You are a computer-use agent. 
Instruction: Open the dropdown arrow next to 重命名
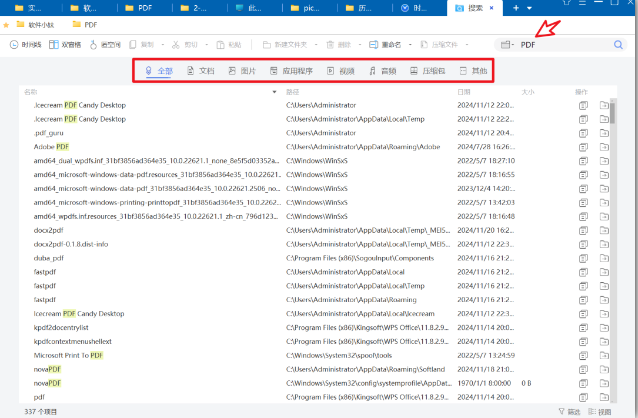410,44
